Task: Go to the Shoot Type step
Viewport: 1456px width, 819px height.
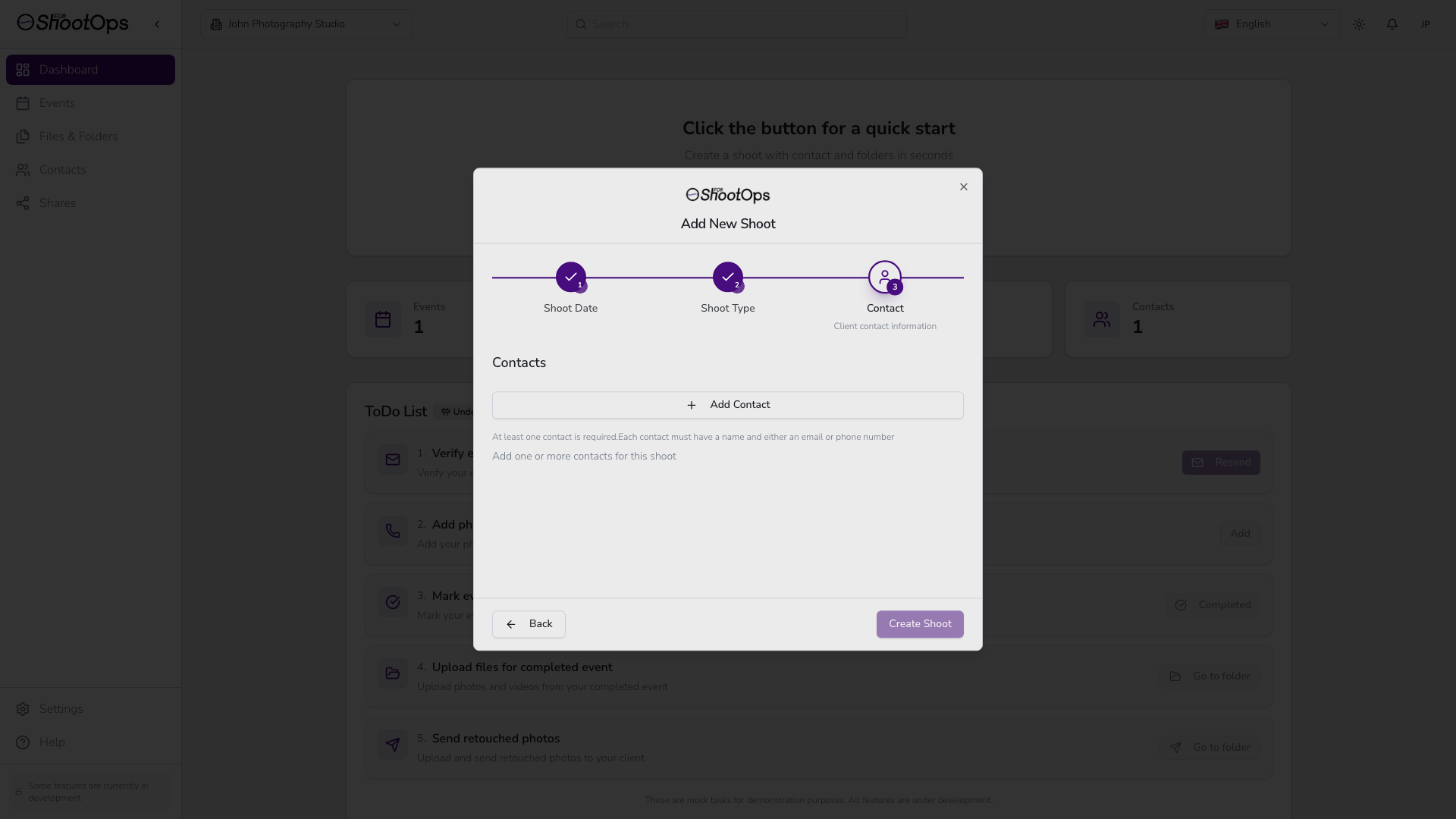Action: pos(727,278)
